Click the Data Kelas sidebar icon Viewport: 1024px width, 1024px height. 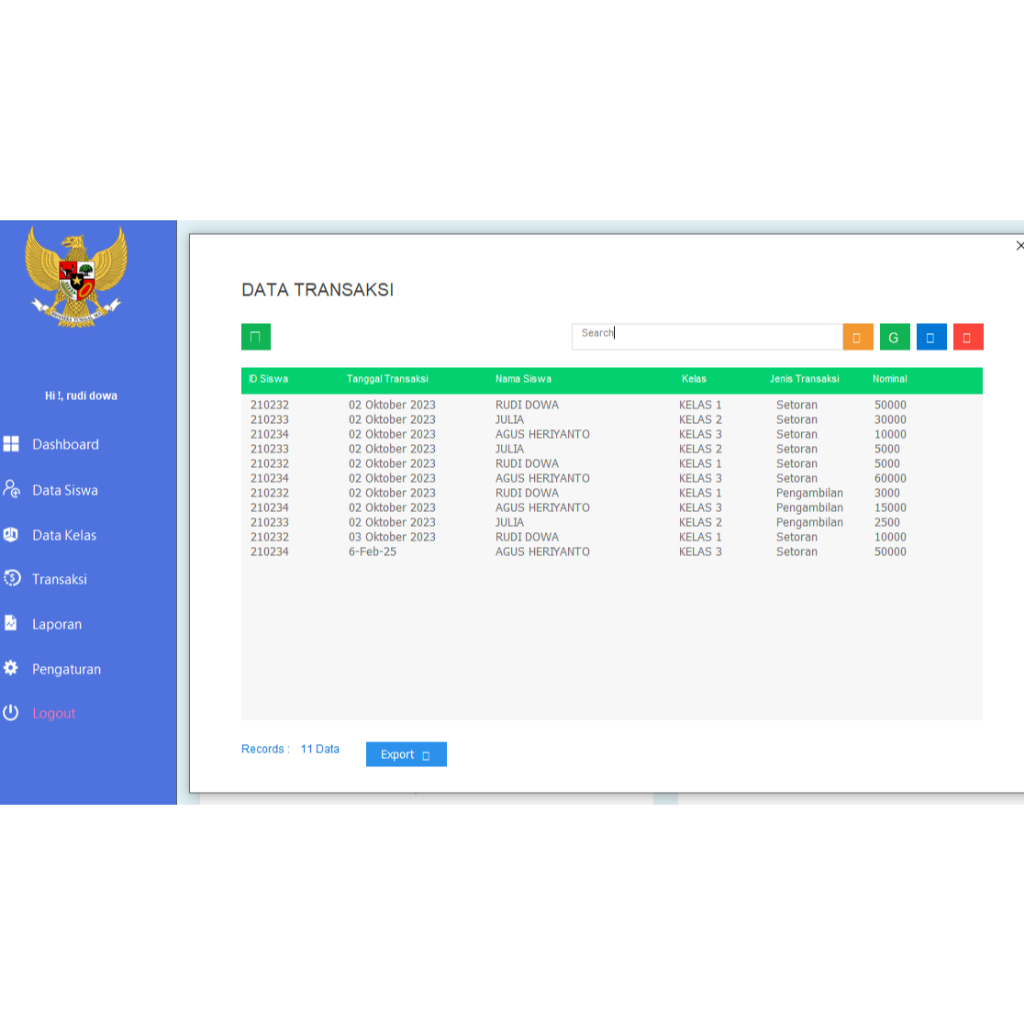coord(11,535)
